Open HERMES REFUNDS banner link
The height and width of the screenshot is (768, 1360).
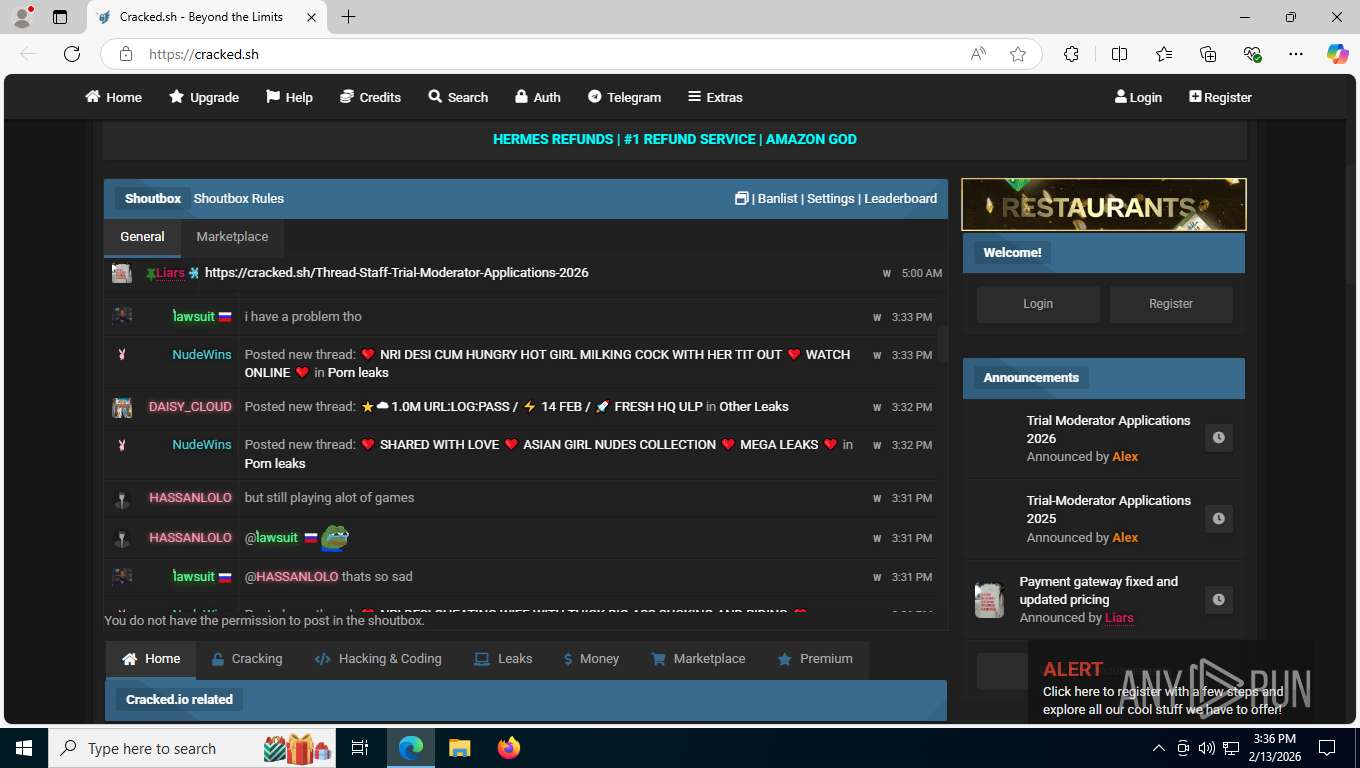[675, 139]
